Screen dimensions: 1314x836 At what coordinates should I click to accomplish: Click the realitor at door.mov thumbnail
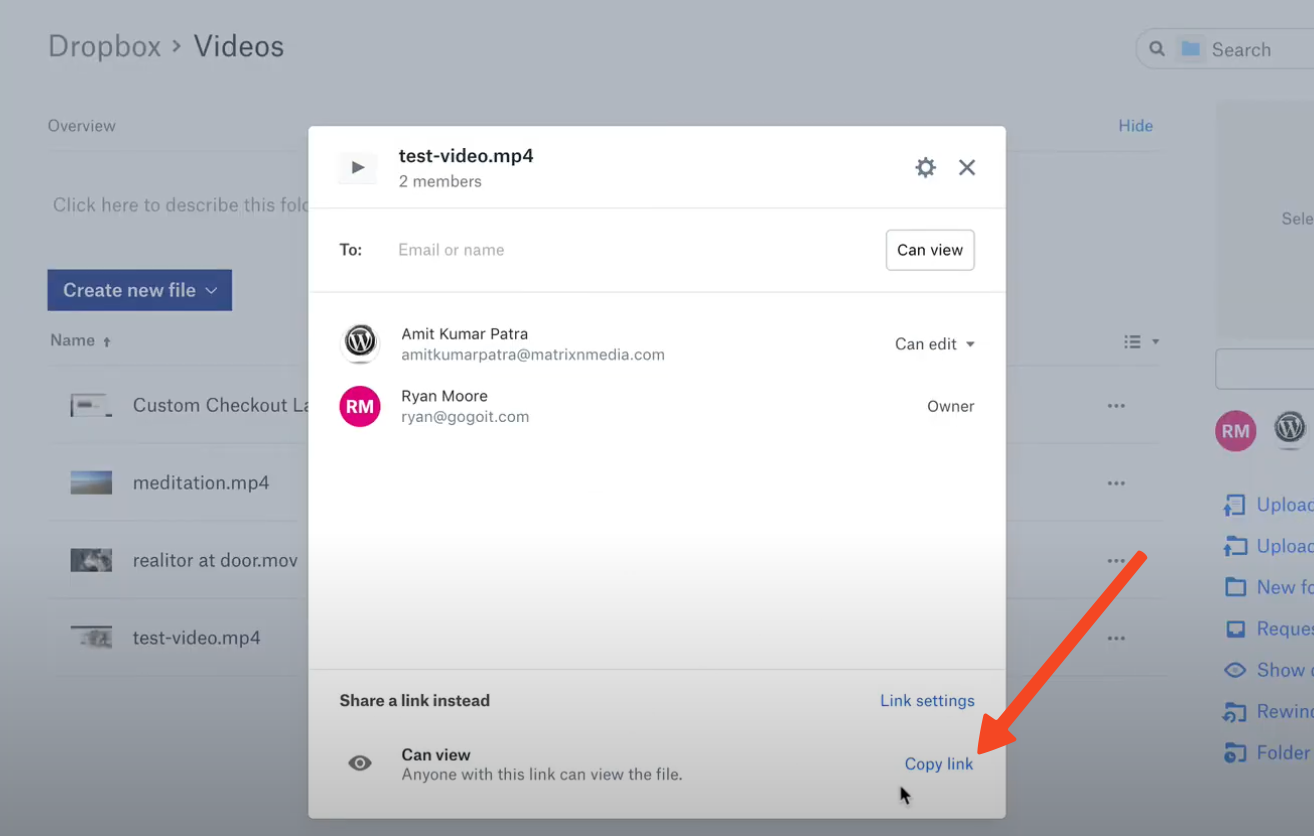[x=91, y=560]
